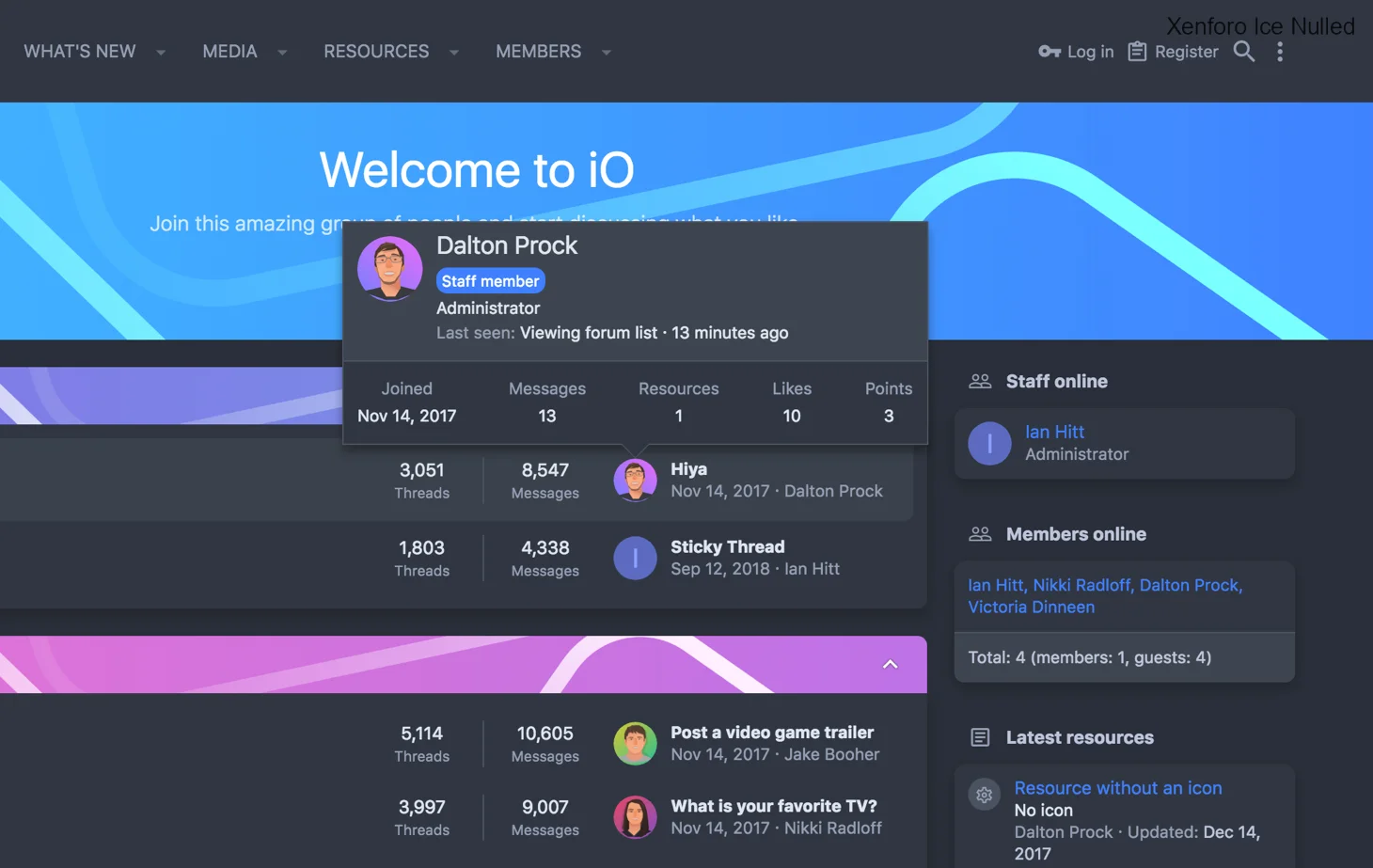Expand the Resources dropdown arrow
The height and width of the screenshot is (868, 1373).
(x=454, y=53)
